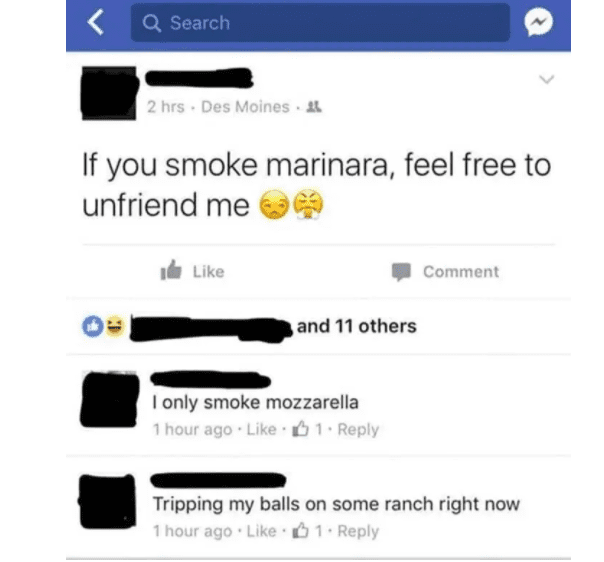This screenshot has width=604, height=562.
Task: Comment on the marinara post
Action: [x=445, y=272]
